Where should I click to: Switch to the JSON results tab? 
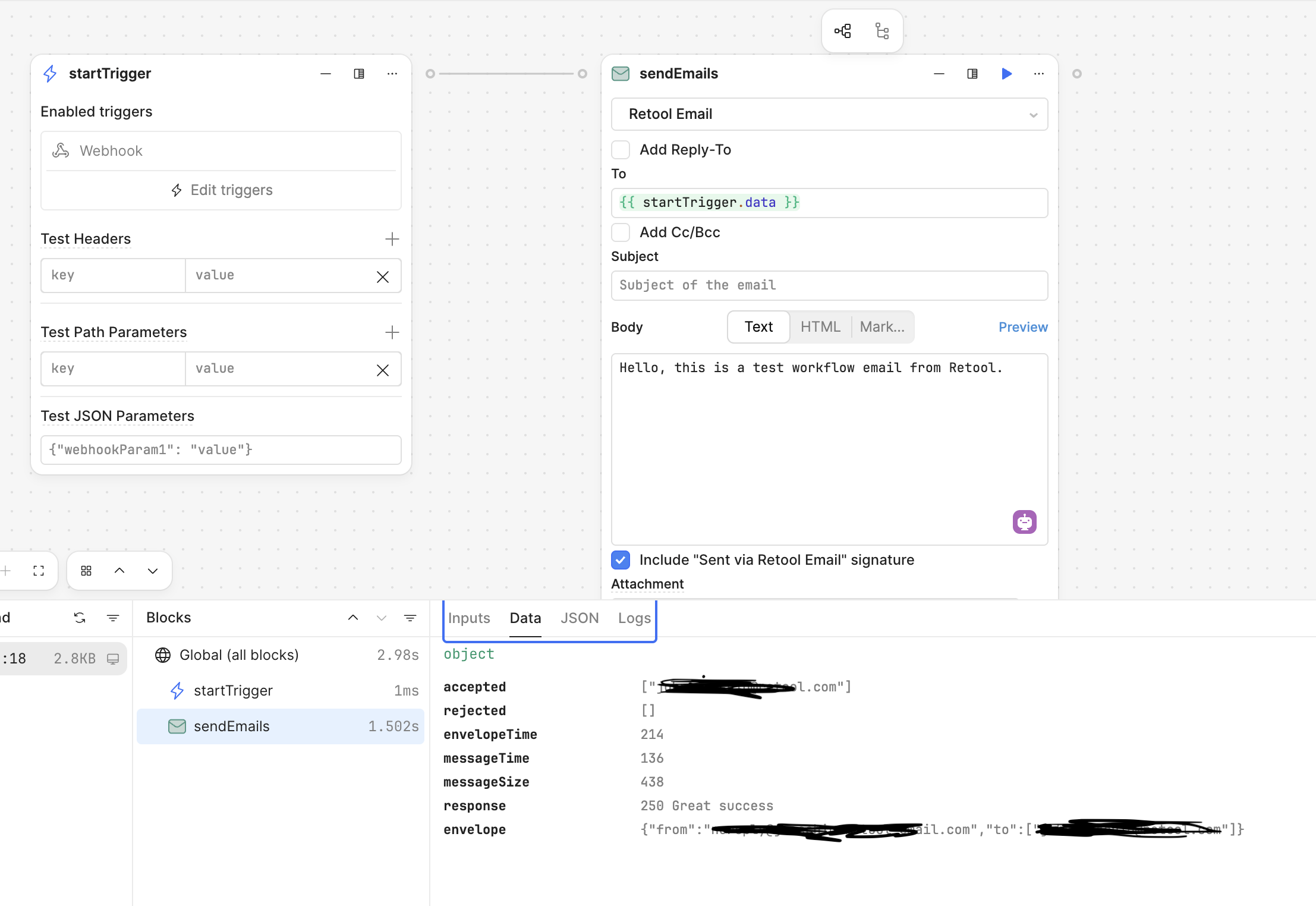coord(579,618)
